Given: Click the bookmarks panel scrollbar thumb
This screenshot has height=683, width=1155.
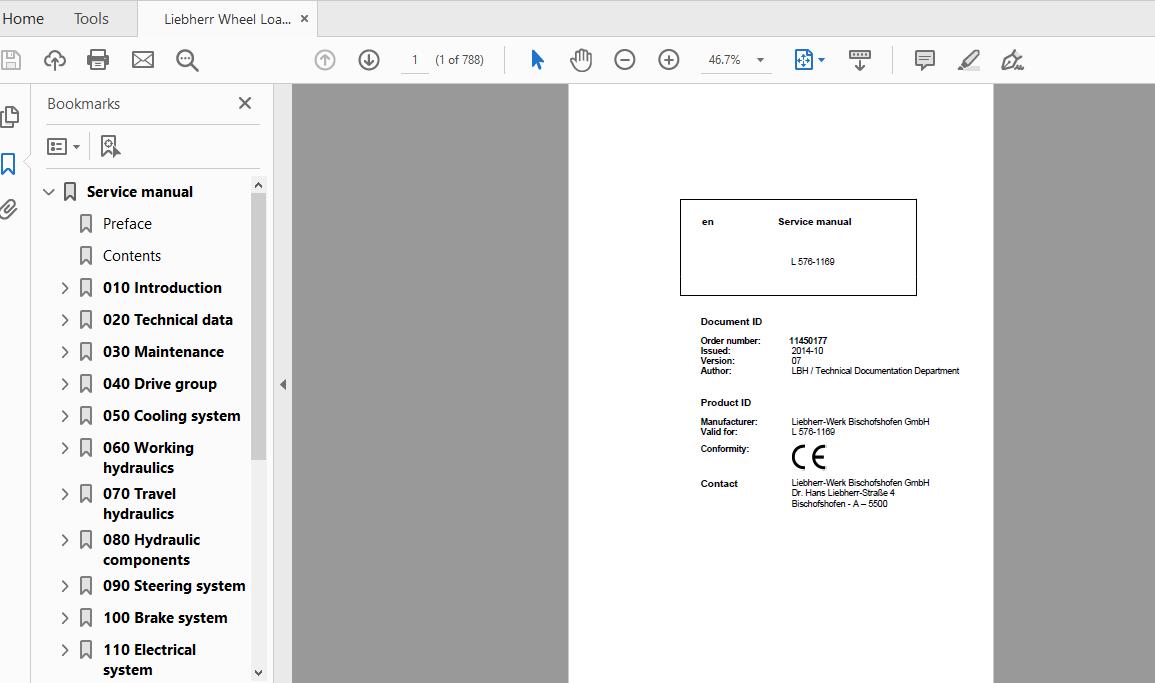Looking at the screenshot, I should pyautogui.click(x=258, y=326).
